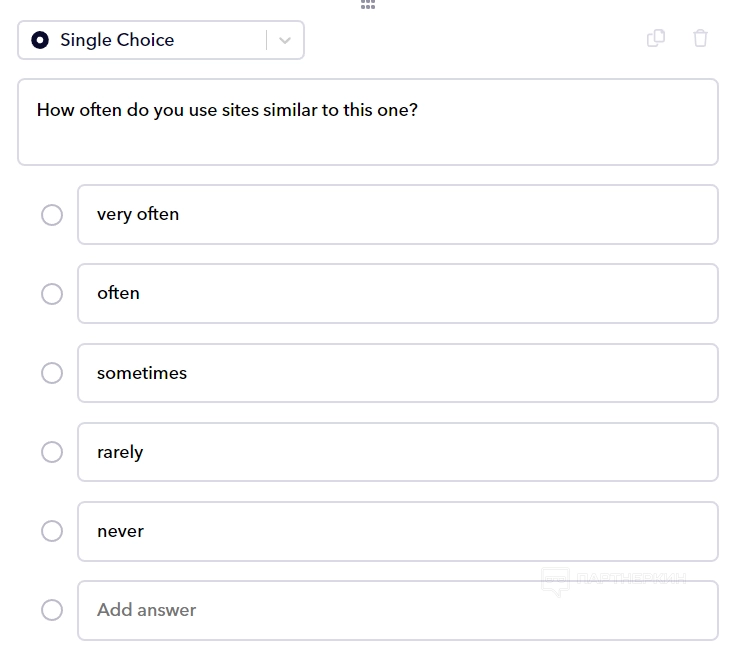
Task: Focus the "sometimes" answer field
Action: (x=397, y=373)
